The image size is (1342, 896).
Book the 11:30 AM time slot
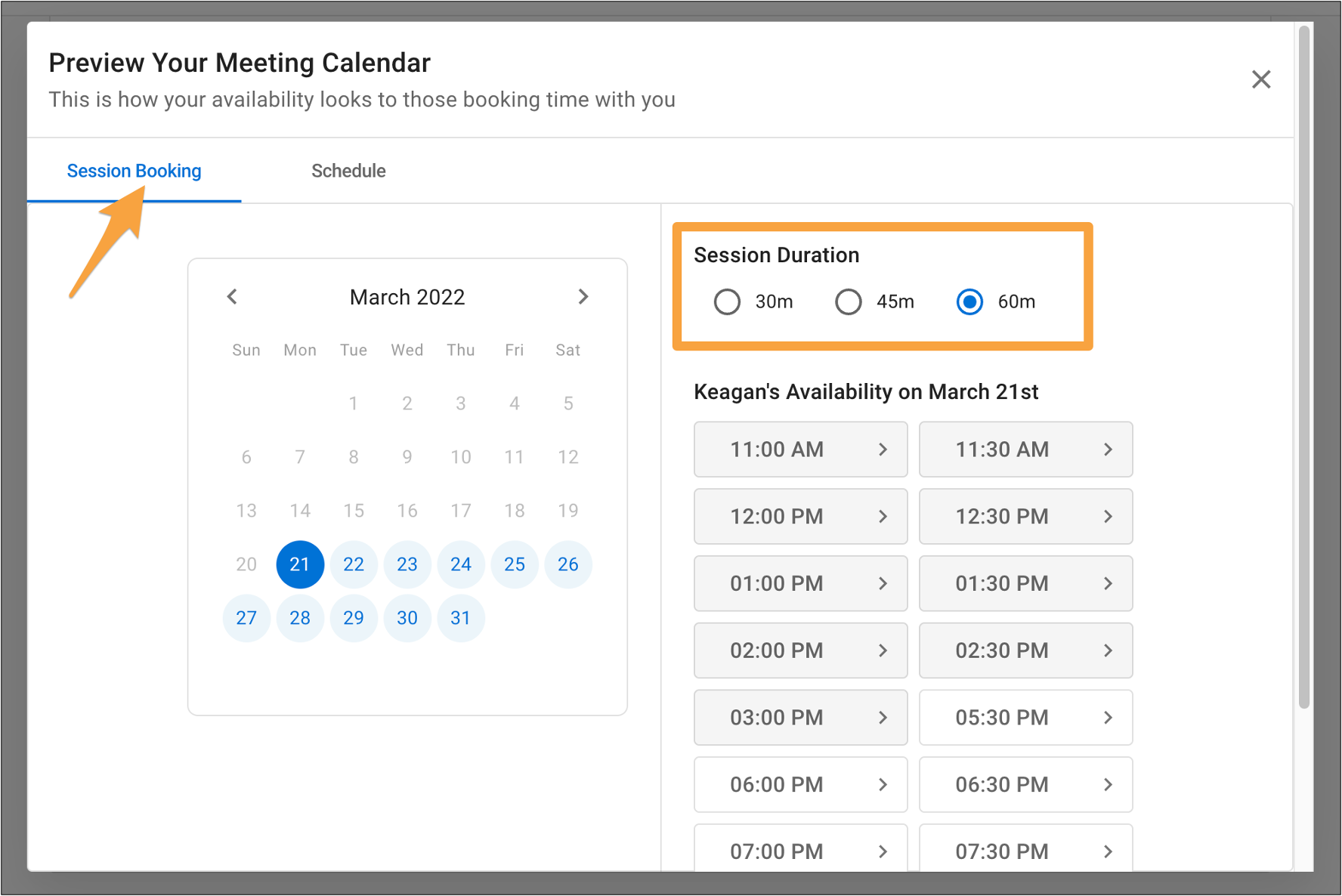point(1025,450)
